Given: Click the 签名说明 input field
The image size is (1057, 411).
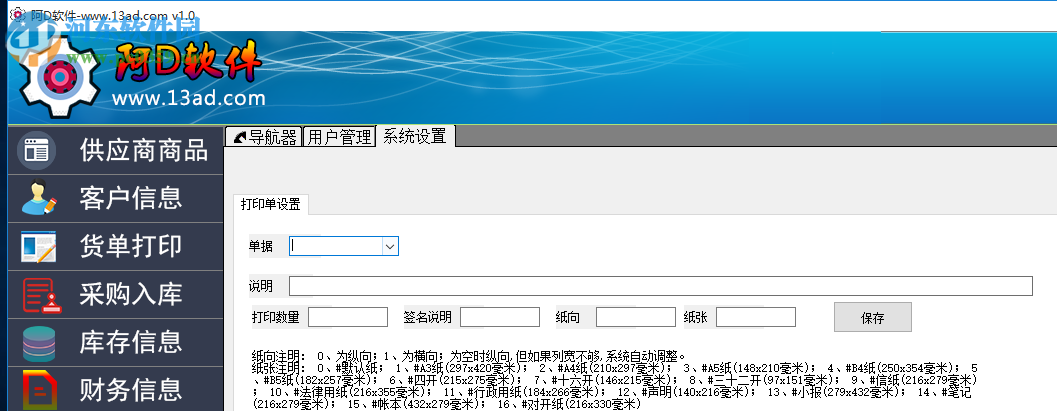Looking at the screenshot, I should click(x=500, y=317).
